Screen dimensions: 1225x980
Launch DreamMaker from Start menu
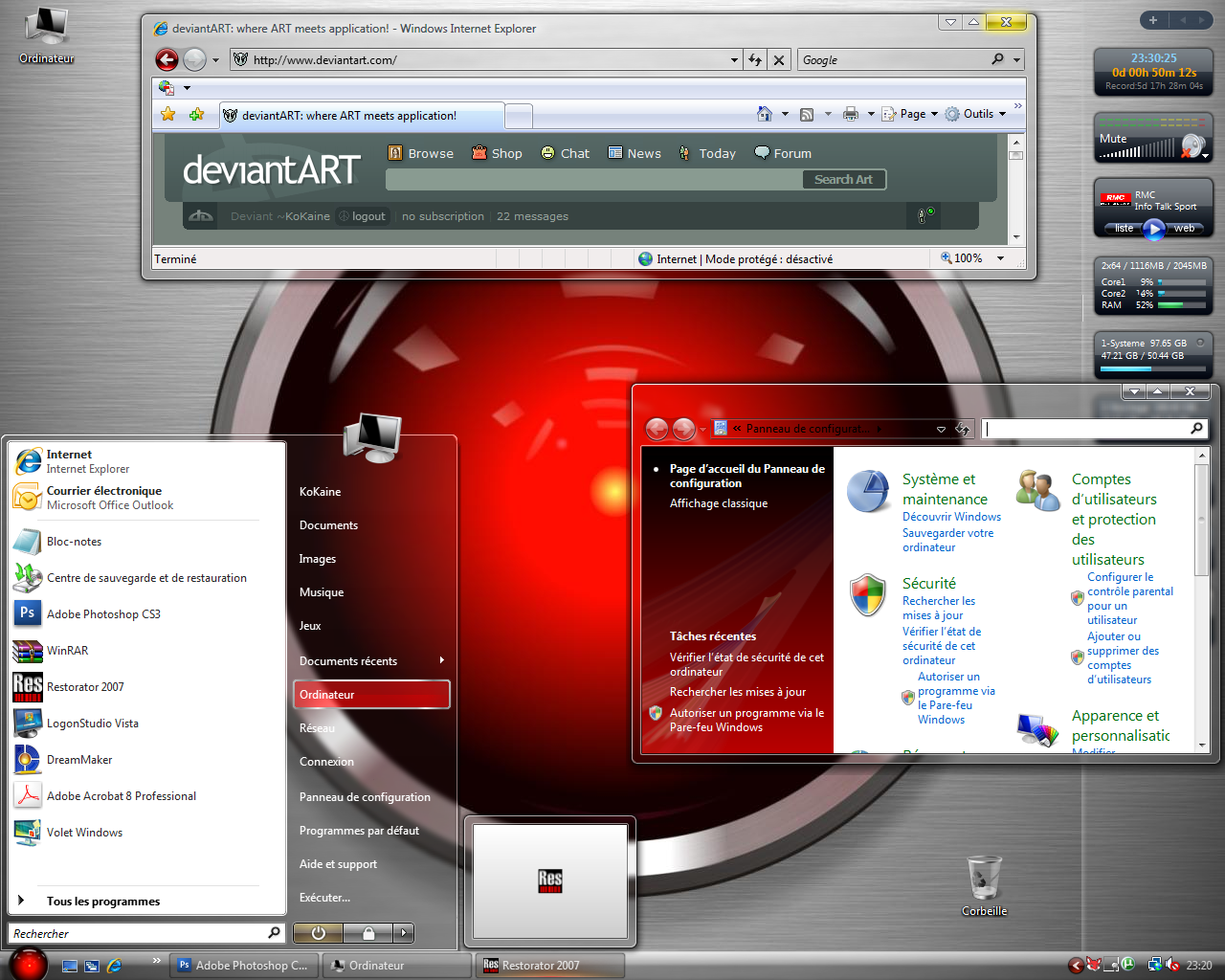(x=147, y=760)
